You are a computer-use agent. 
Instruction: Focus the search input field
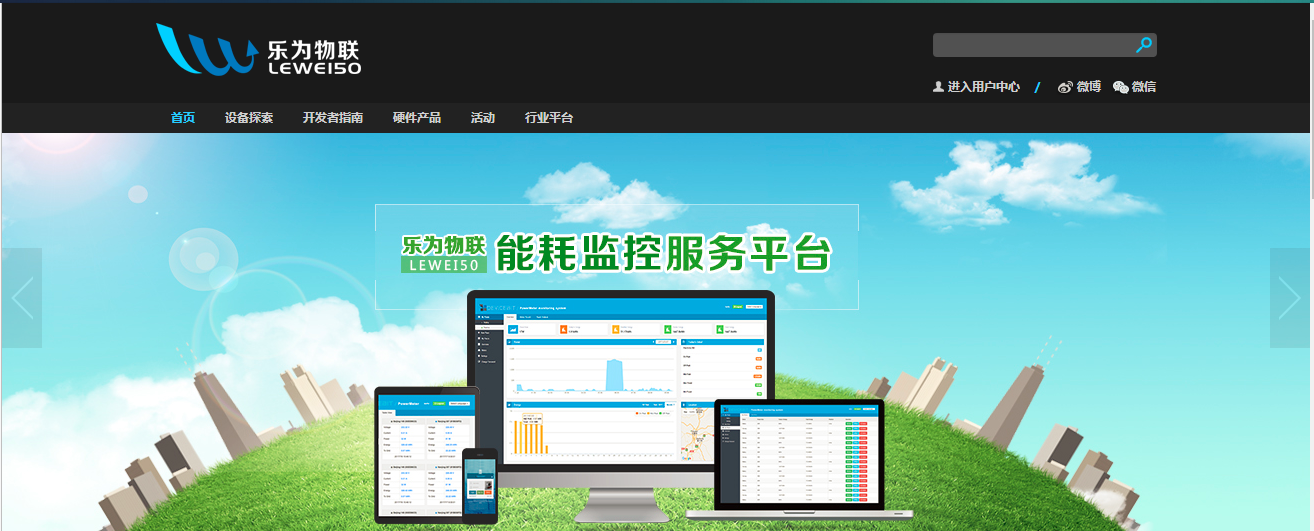tap(1033, 45)
